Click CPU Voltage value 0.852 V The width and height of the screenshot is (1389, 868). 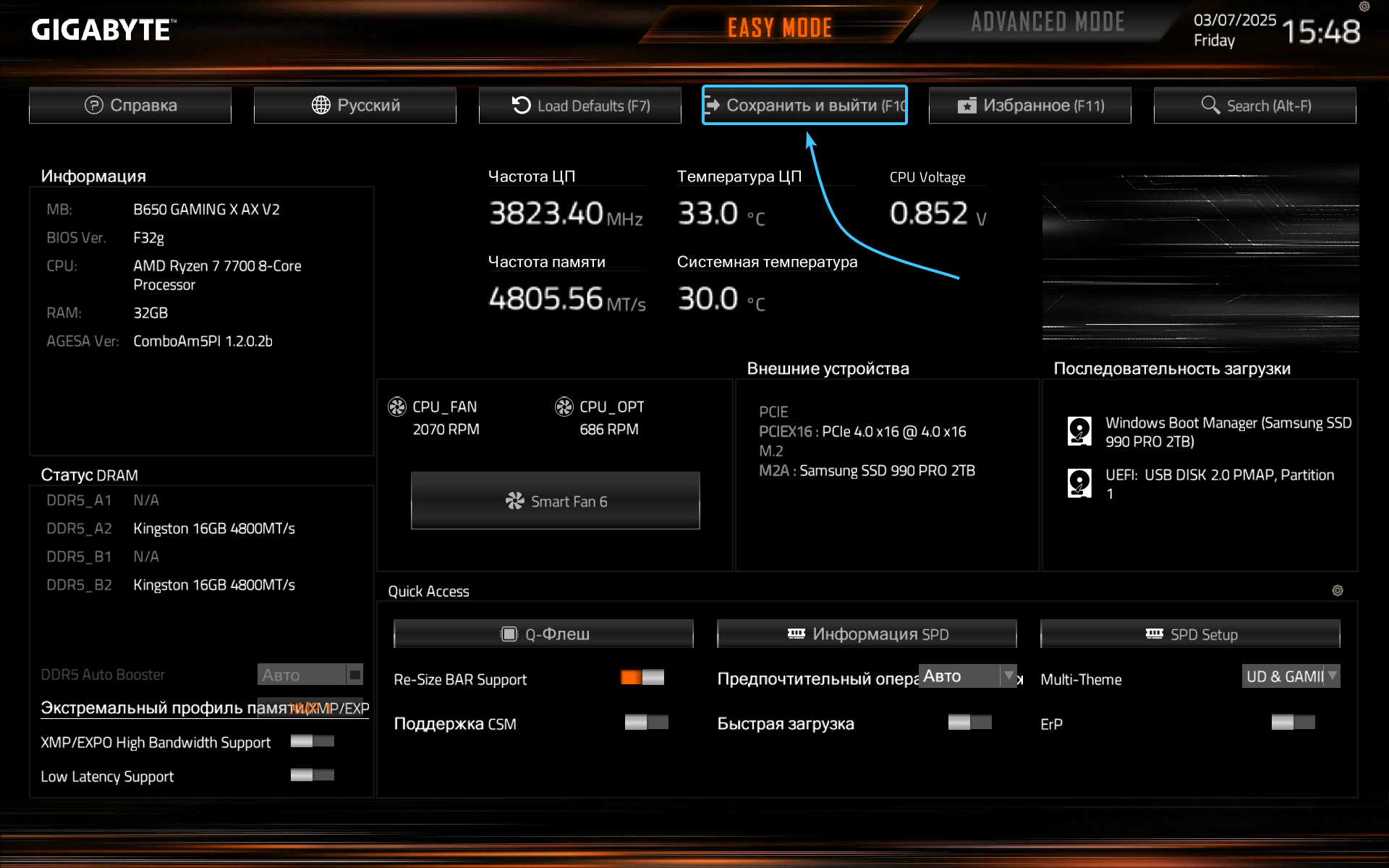tap(938, 214)
